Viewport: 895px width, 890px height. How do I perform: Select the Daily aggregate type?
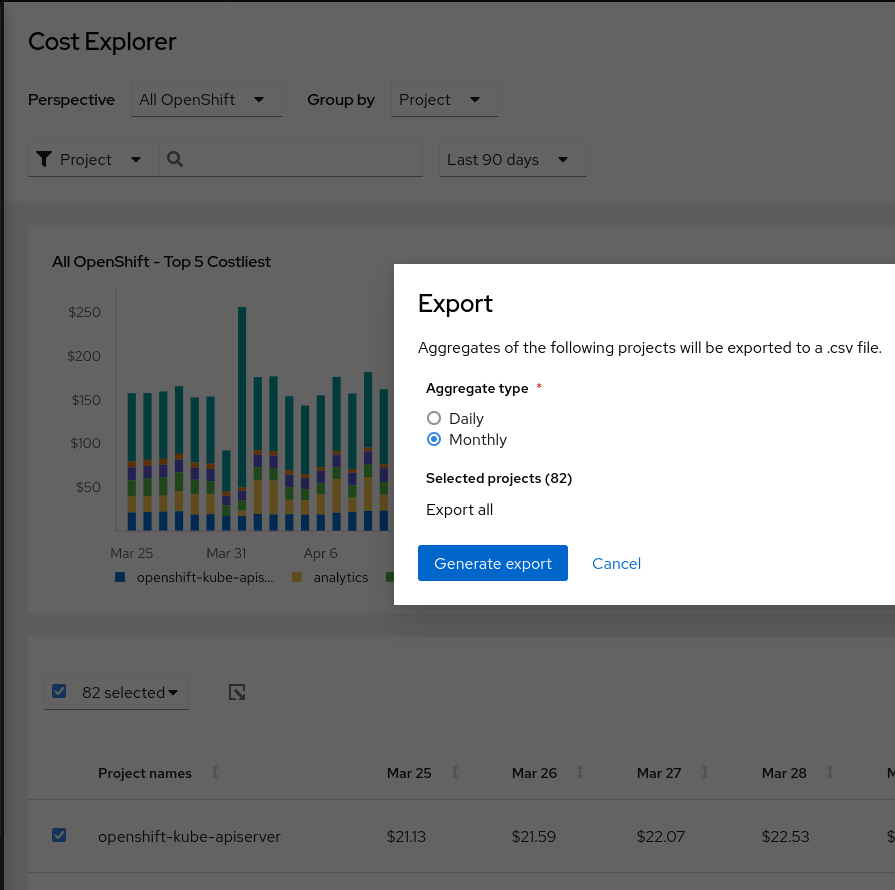[434, 418]
